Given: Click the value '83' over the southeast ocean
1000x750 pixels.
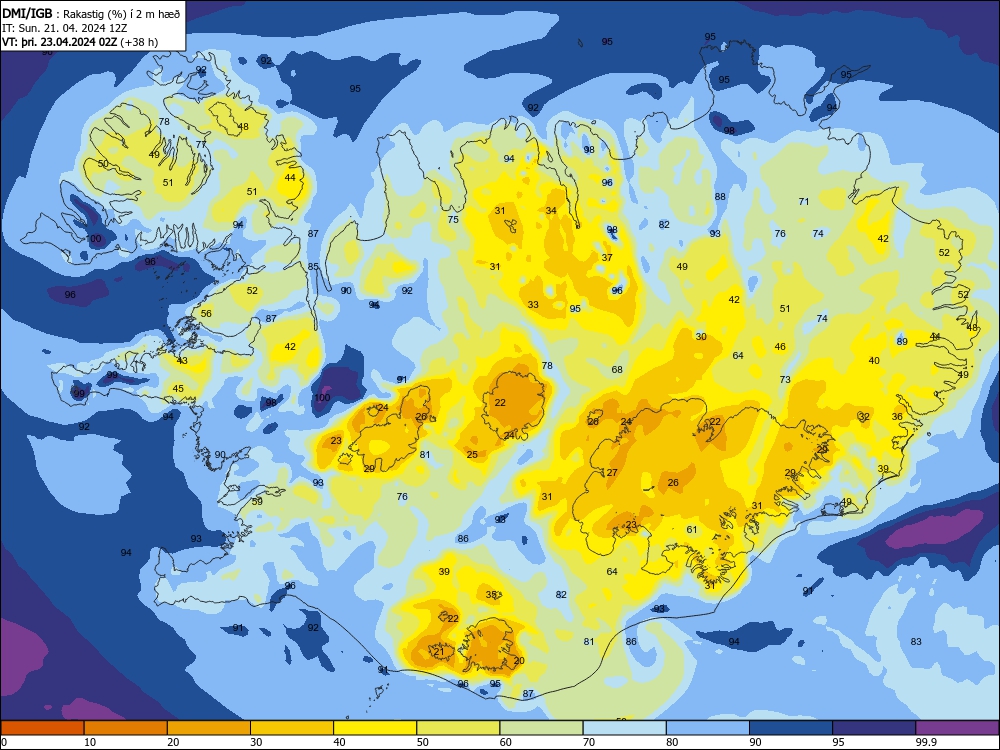Looking at the screenshot, I should click(916, 642).
